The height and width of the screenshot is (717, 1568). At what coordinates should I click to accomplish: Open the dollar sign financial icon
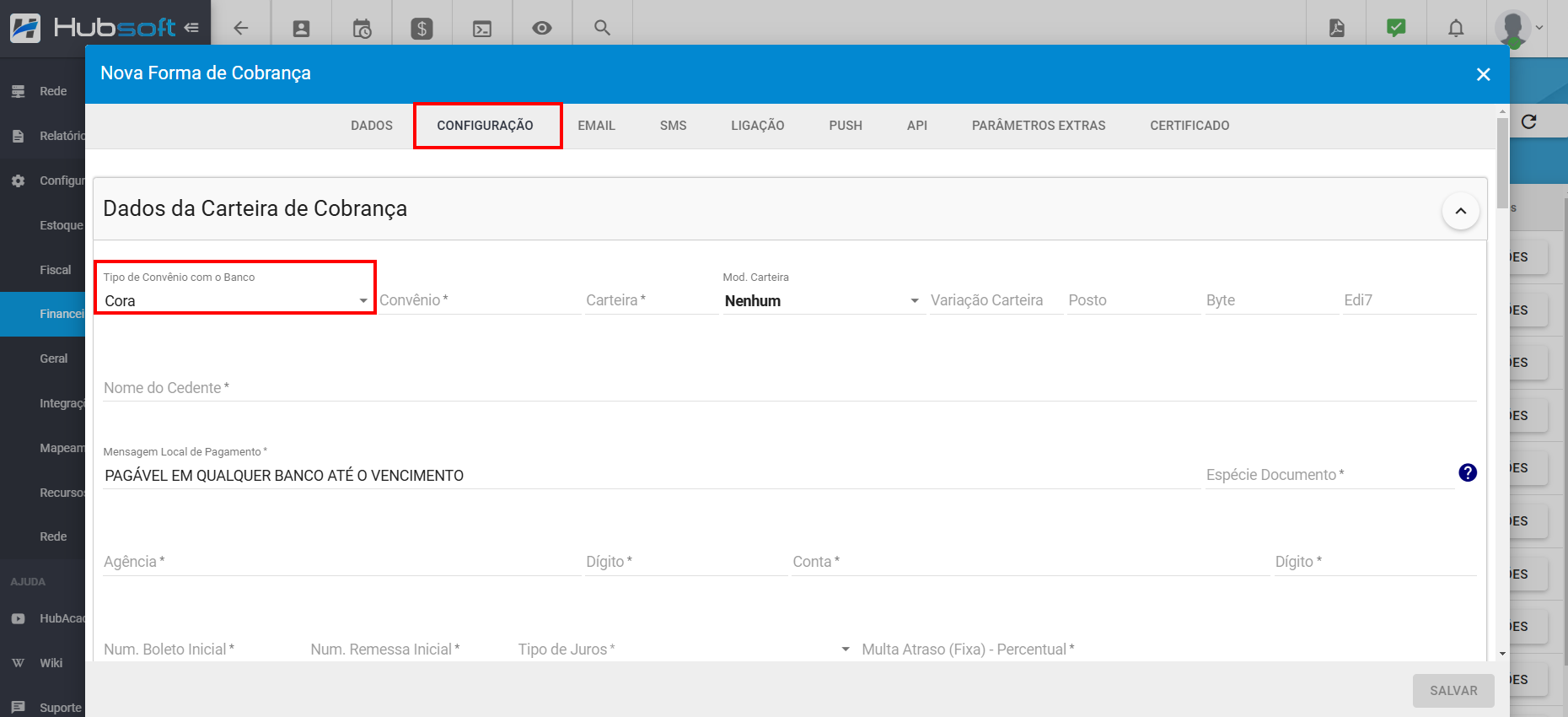pyautogui.click(x=422, y=29)
